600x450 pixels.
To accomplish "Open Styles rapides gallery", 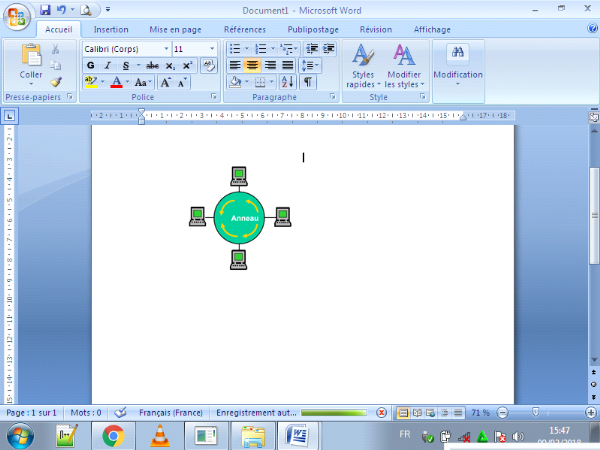I will 361,65.
